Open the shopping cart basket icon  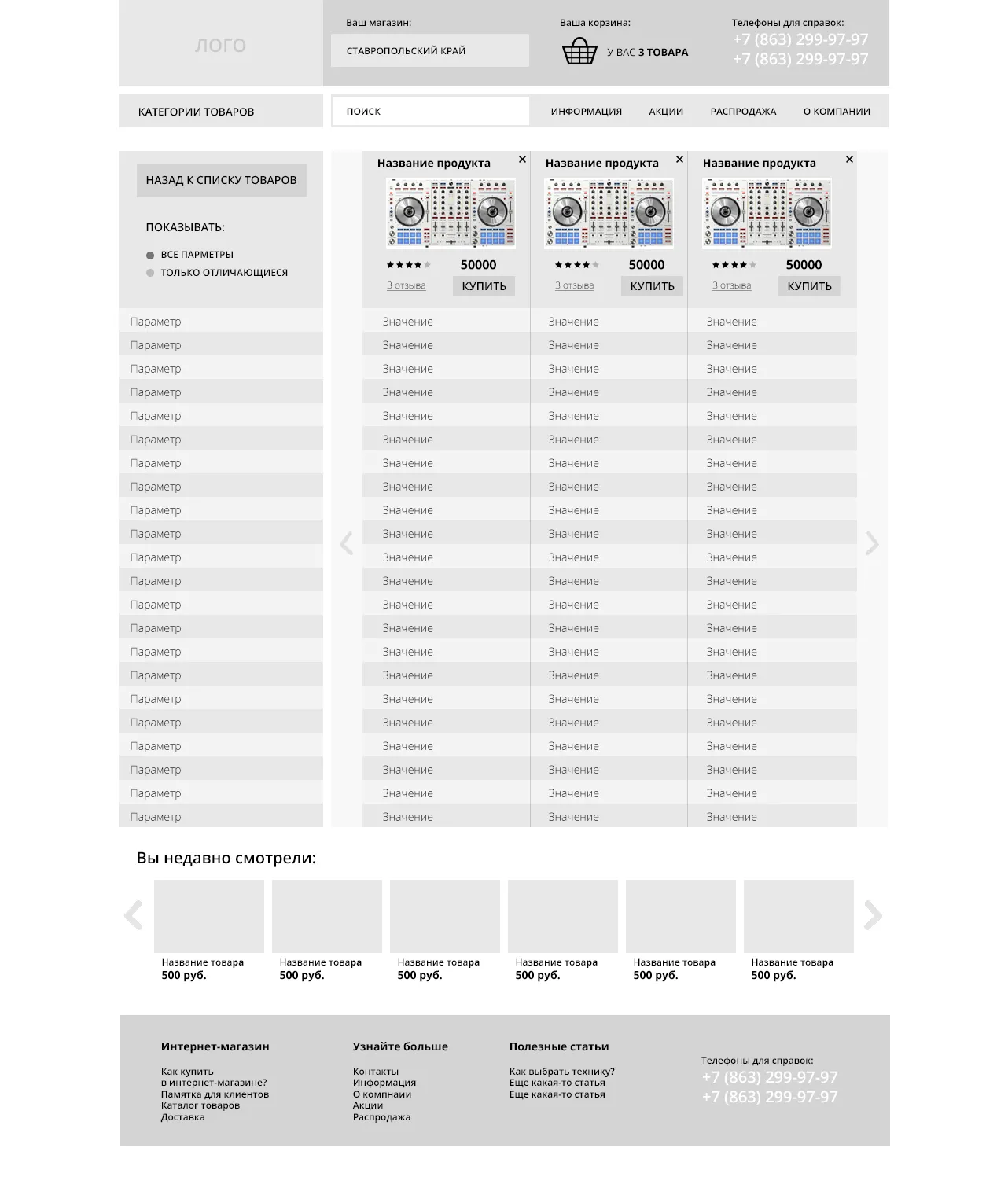pyautogui.click(x=579, y=51)
